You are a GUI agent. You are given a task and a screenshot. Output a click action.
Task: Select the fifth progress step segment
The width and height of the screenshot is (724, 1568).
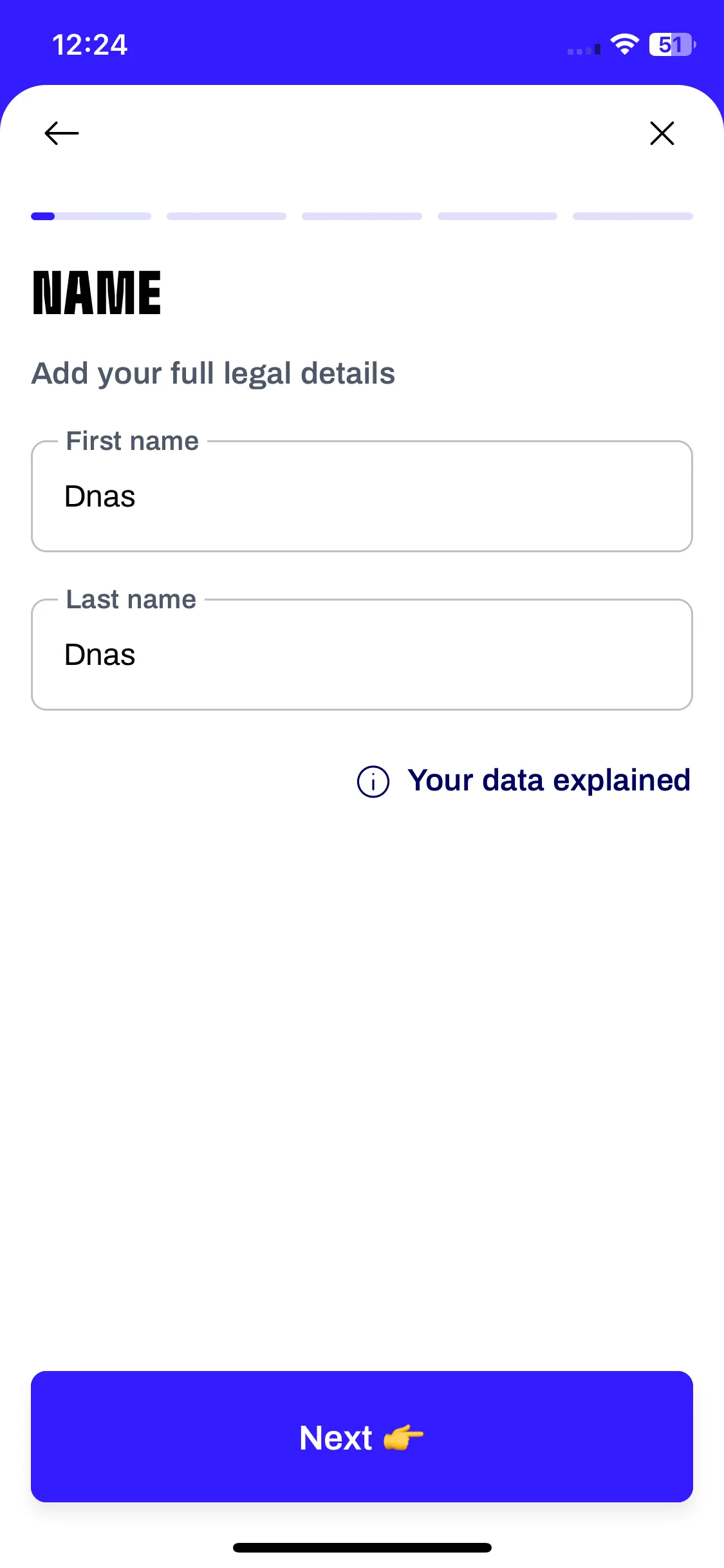tap(633, 216)
